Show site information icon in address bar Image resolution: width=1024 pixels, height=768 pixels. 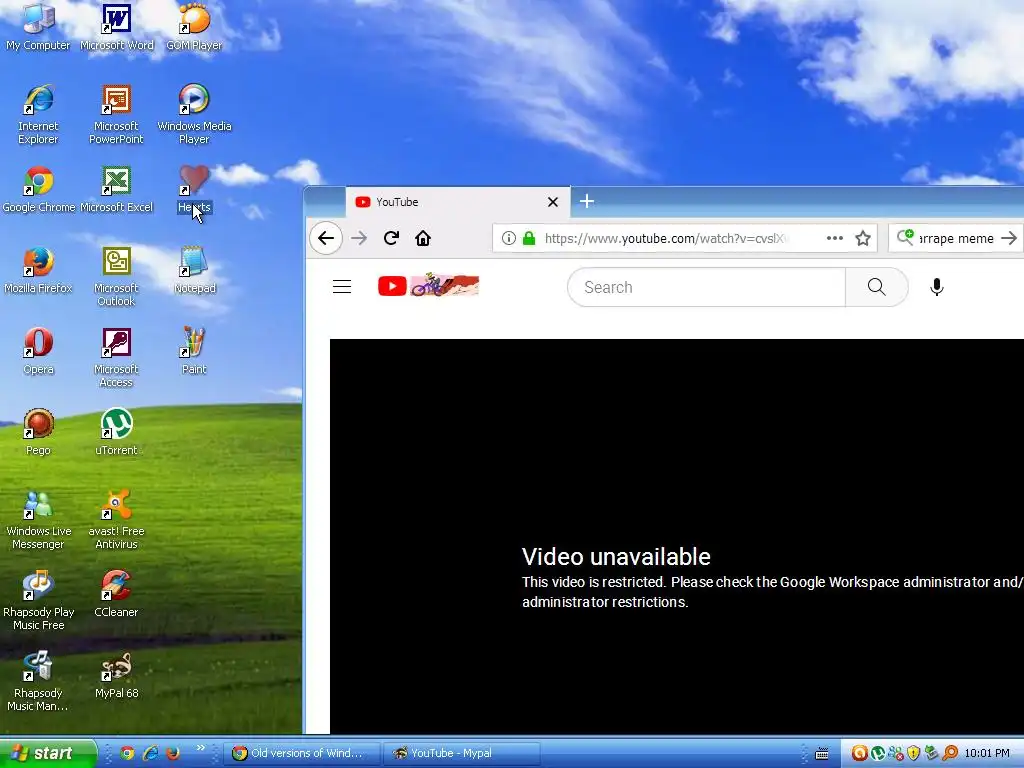pos(508,238)
